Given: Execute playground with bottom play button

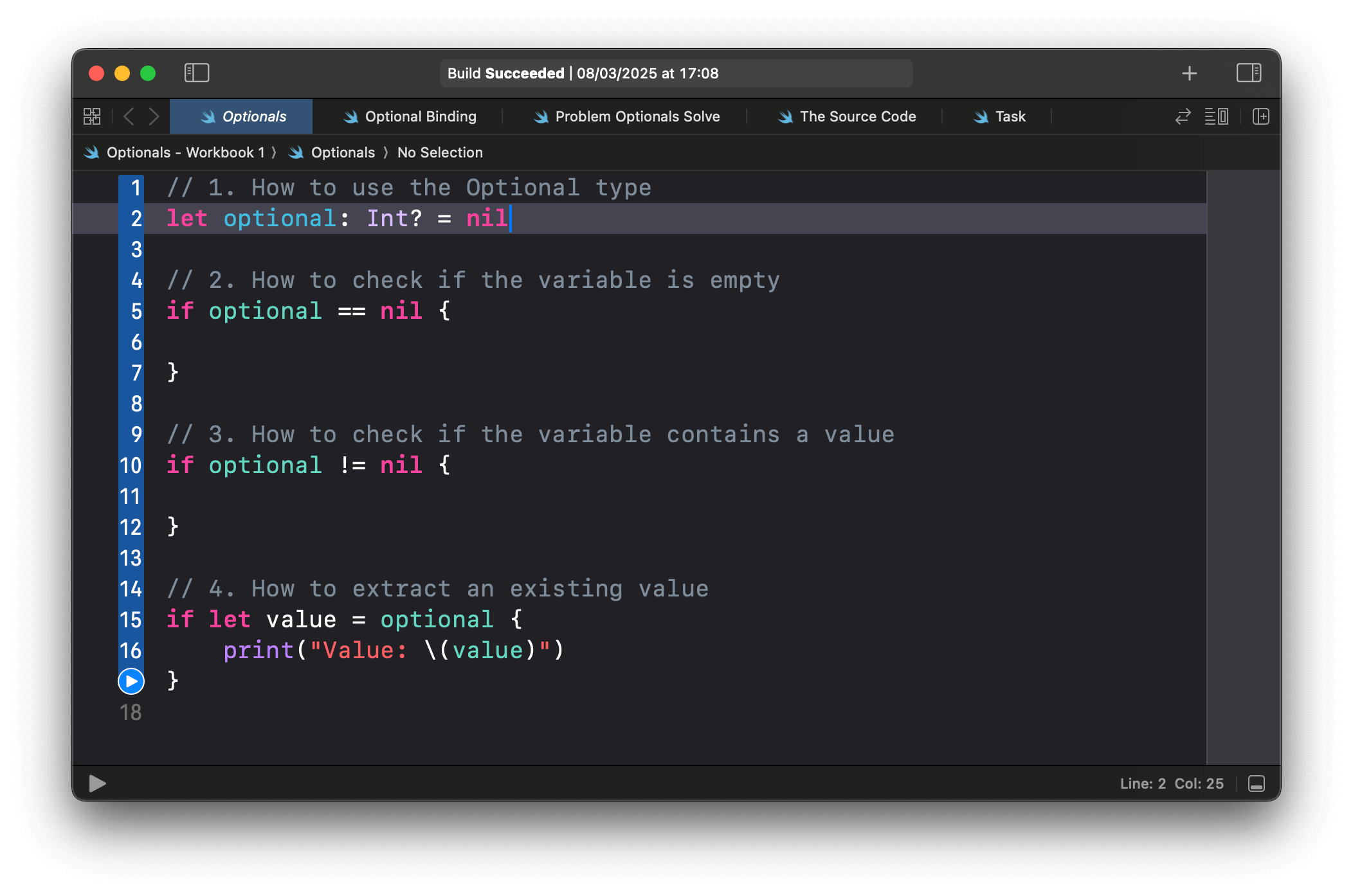Looking at the screenshot, I should pyautogui.click(x=97, y=784).
